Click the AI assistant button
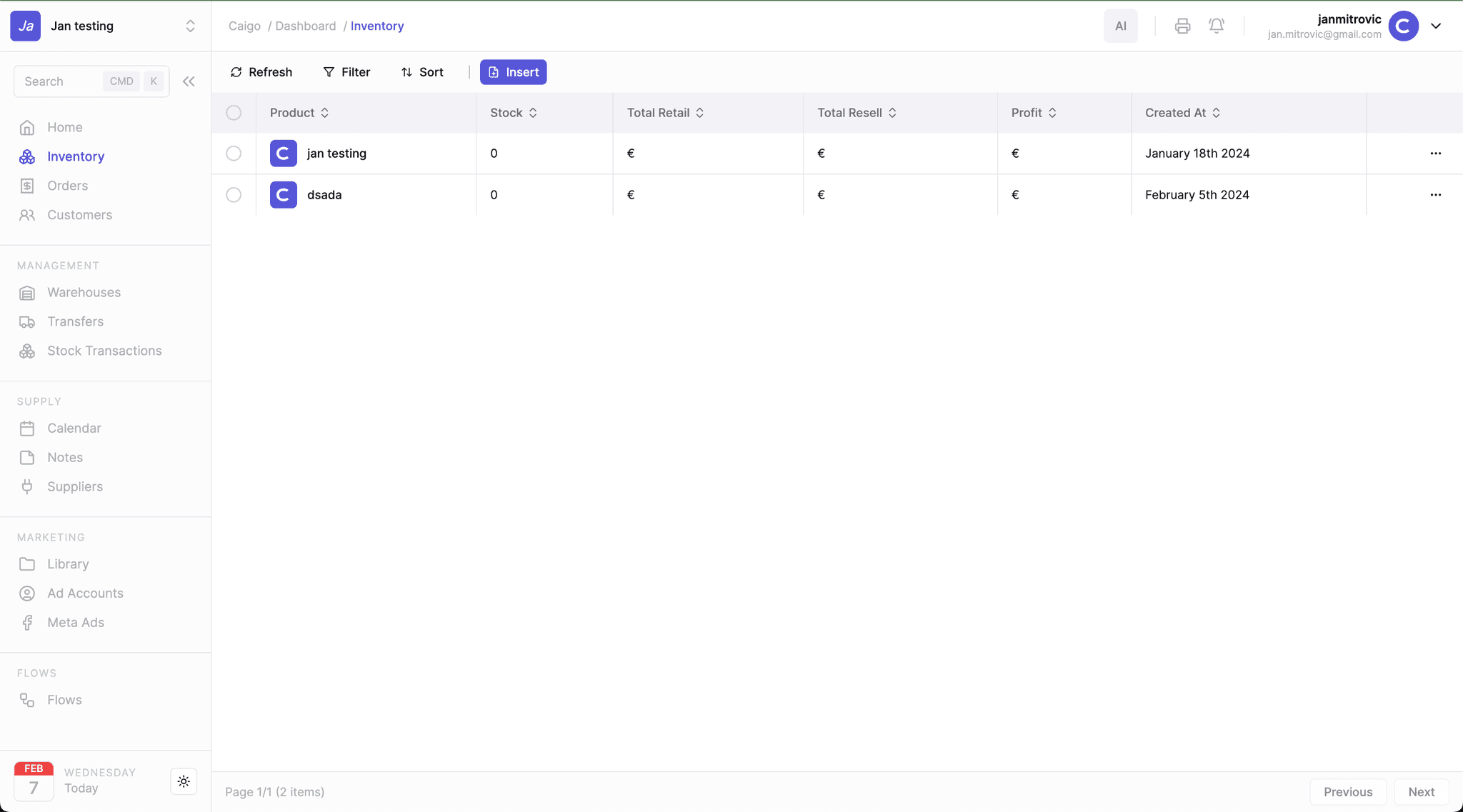This screenshot has height=812, width=1463. coord(1120,26)
